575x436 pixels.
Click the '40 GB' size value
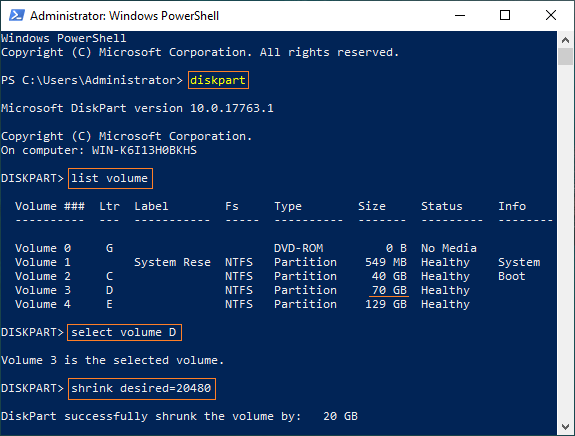[x=389, y=276]
